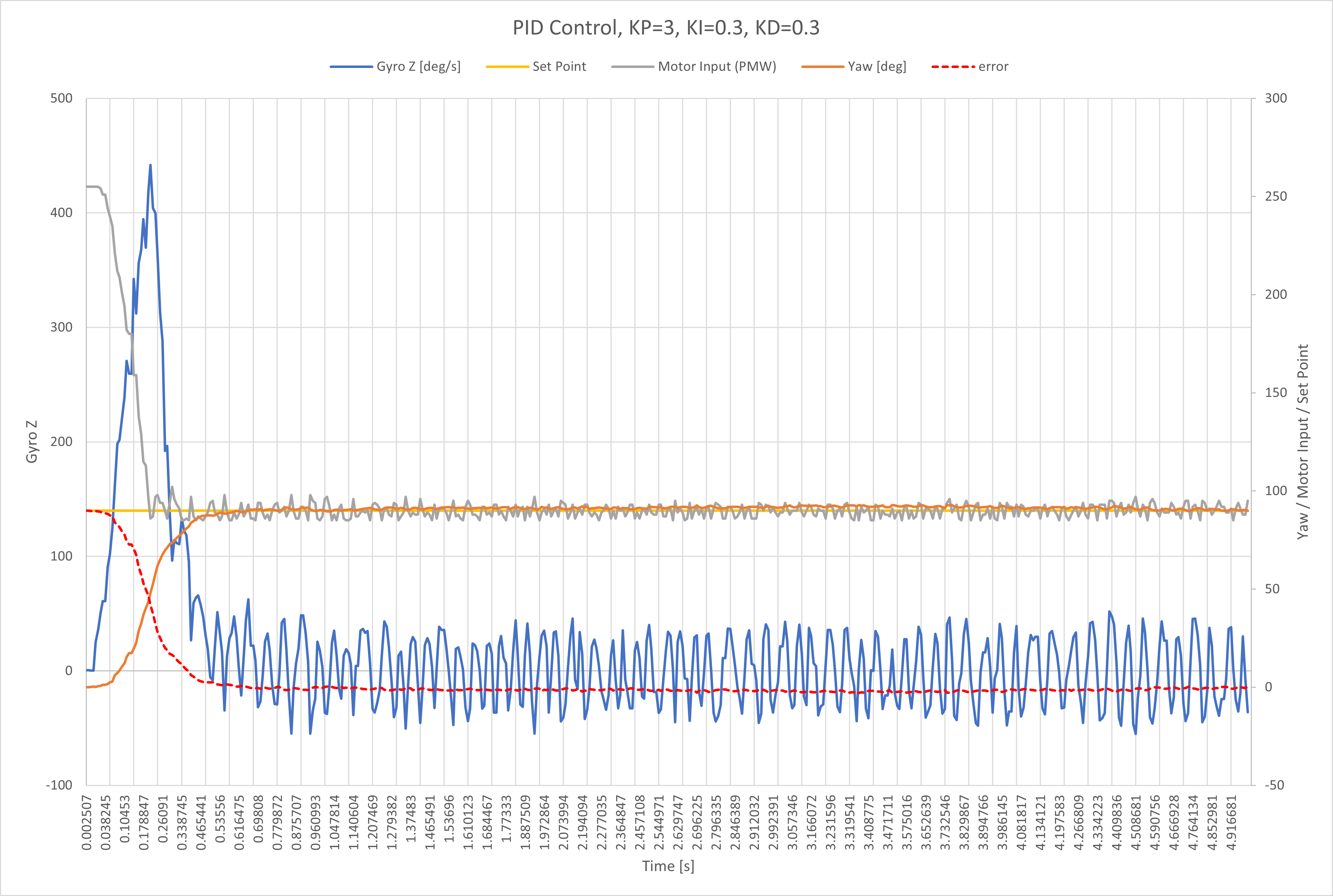Click the time axis label 1.279382
Screen dimensions: 1333x896
[392, 822]
